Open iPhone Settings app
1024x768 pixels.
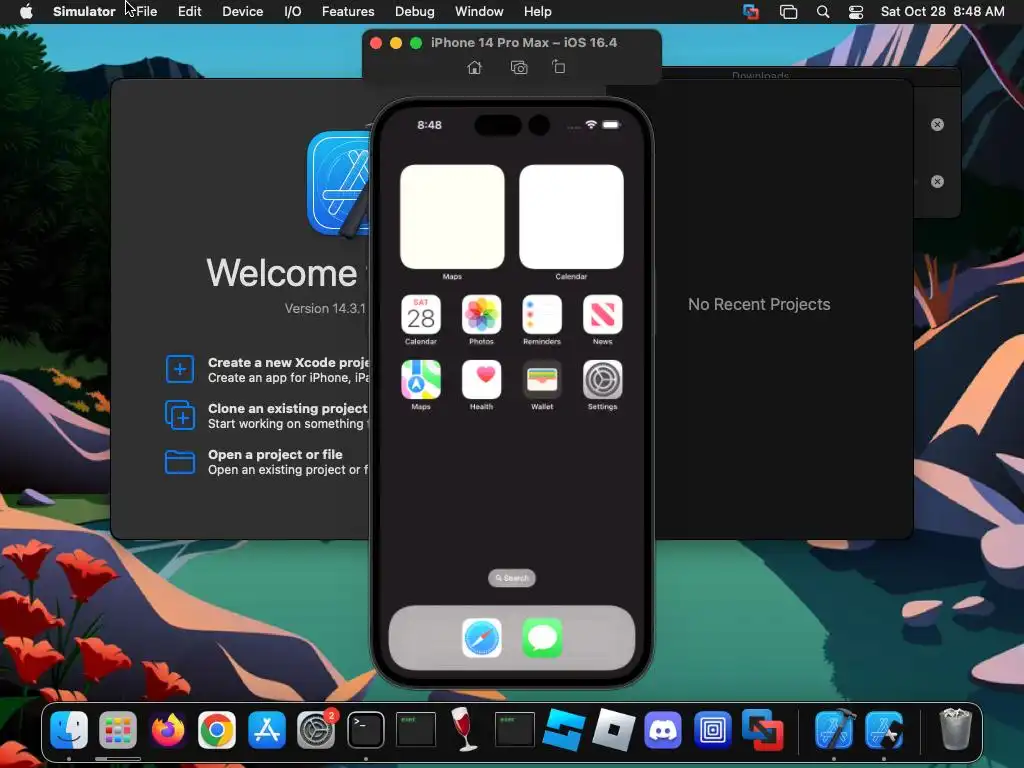[602, 379]
